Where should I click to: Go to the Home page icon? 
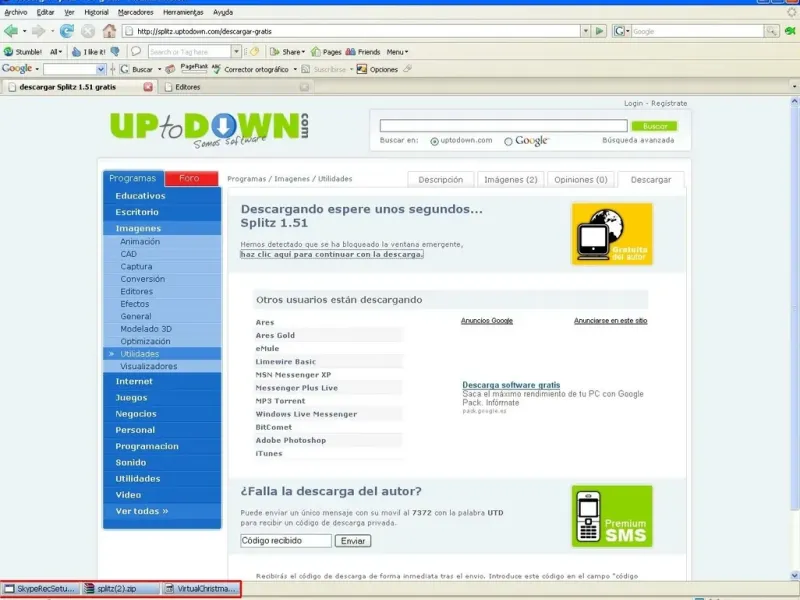(x=109, y=31)
